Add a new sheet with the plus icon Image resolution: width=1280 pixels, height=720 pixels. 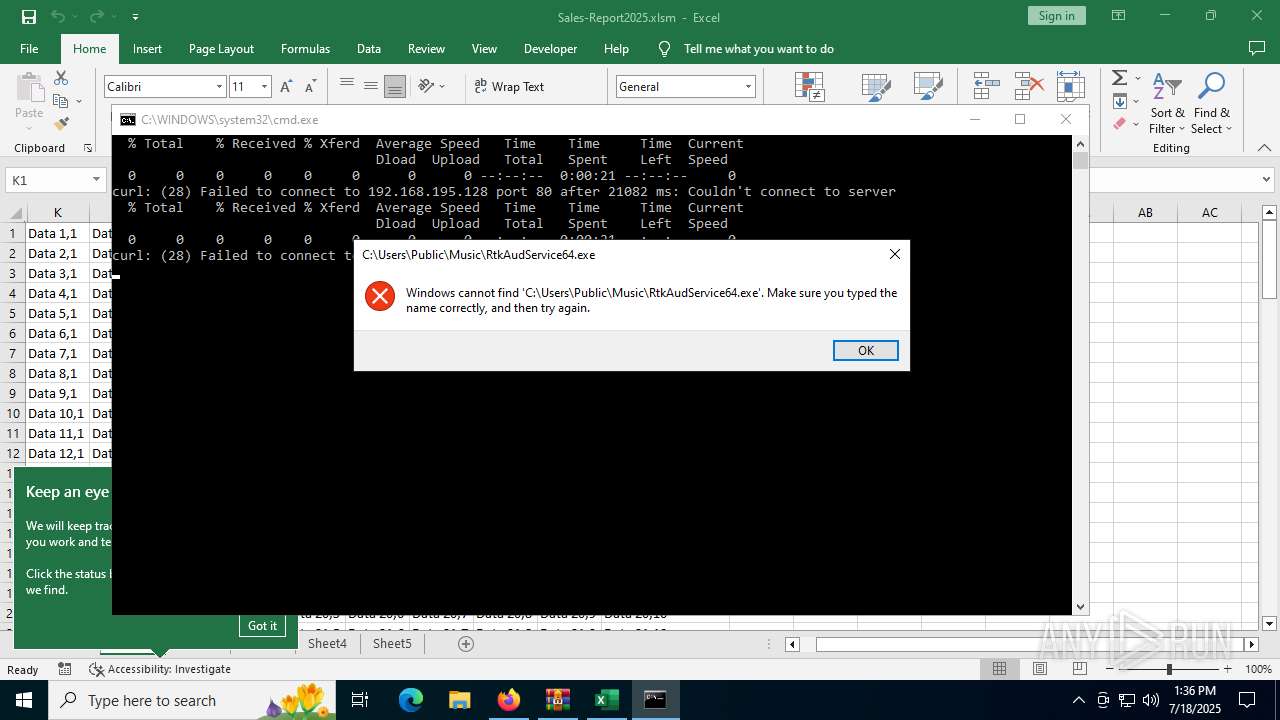click(465, 644)
